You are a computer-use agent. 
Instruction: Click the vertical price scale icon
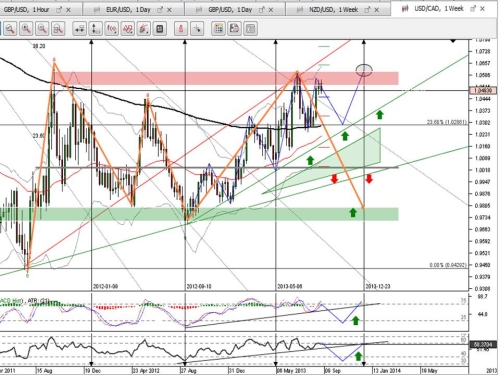point(96,29)
